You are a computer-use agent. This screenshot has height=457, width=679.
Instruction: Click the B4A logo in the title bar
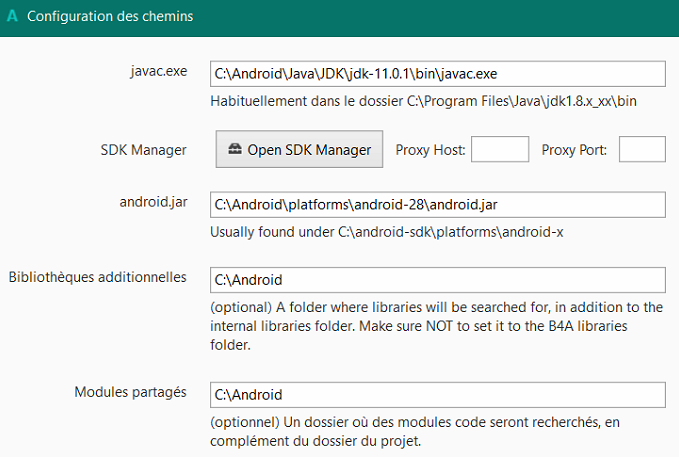[x=12, y=18]
